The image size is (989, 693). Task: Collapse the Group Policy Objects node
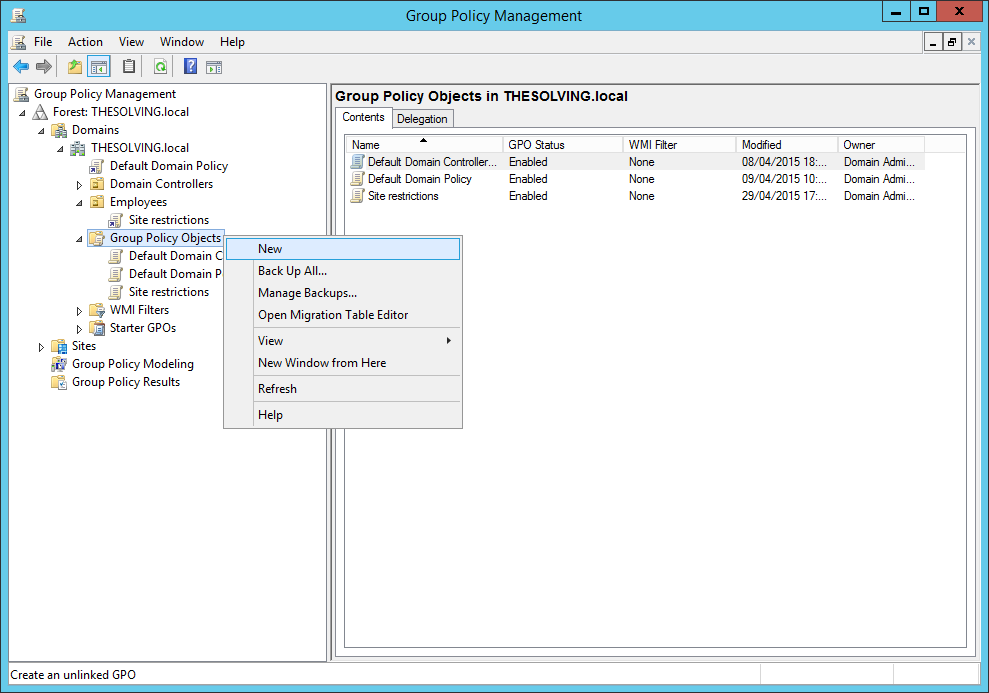[79, 239]
